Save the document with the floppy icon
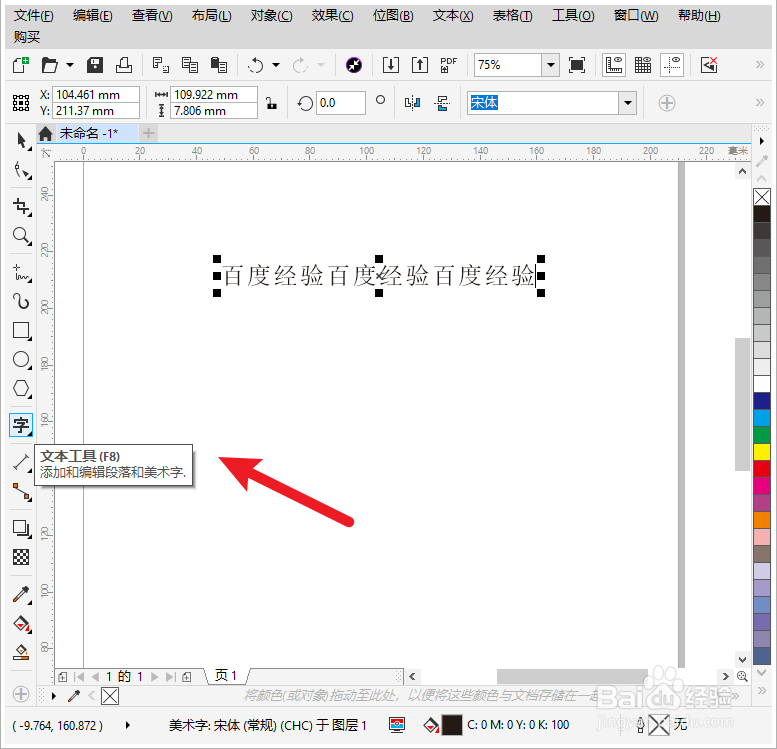The width and height of the screenshot is (777, 749). coord(95,65)
